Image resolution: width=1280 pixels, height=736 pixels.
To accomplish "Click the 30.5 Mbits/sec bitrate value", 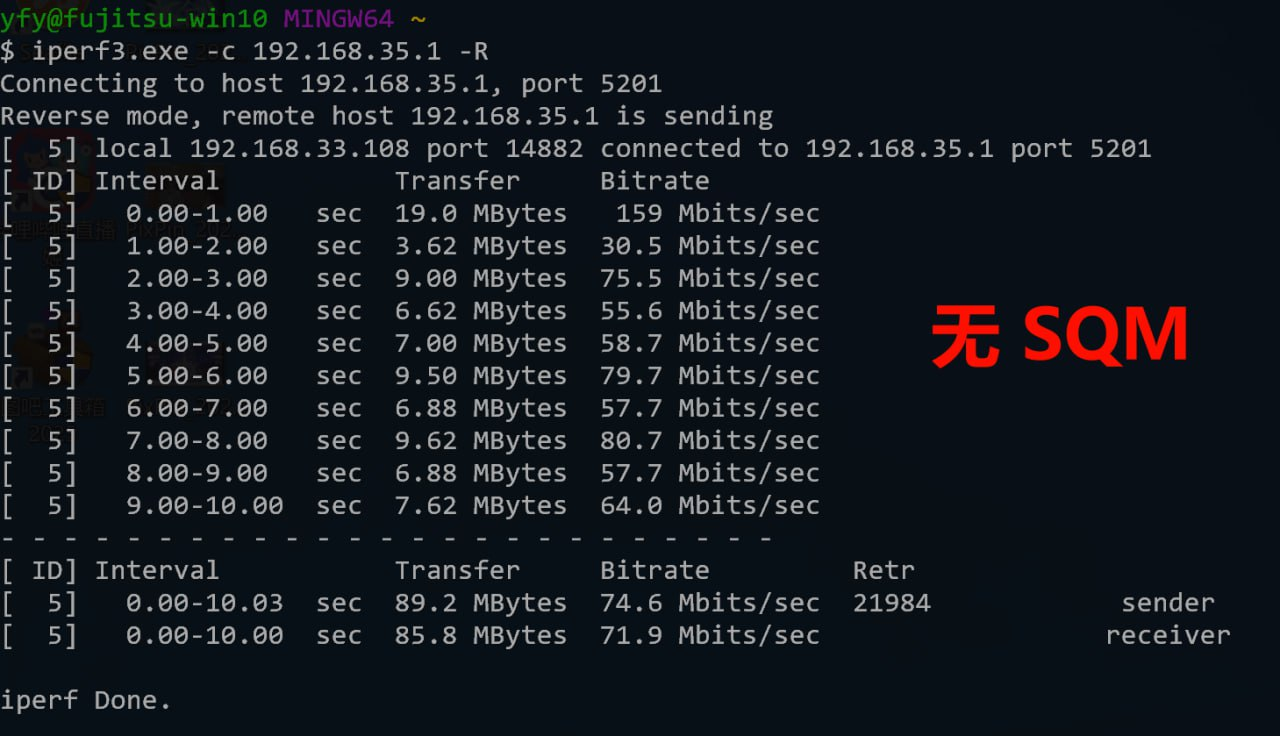I will coord(709,246).
